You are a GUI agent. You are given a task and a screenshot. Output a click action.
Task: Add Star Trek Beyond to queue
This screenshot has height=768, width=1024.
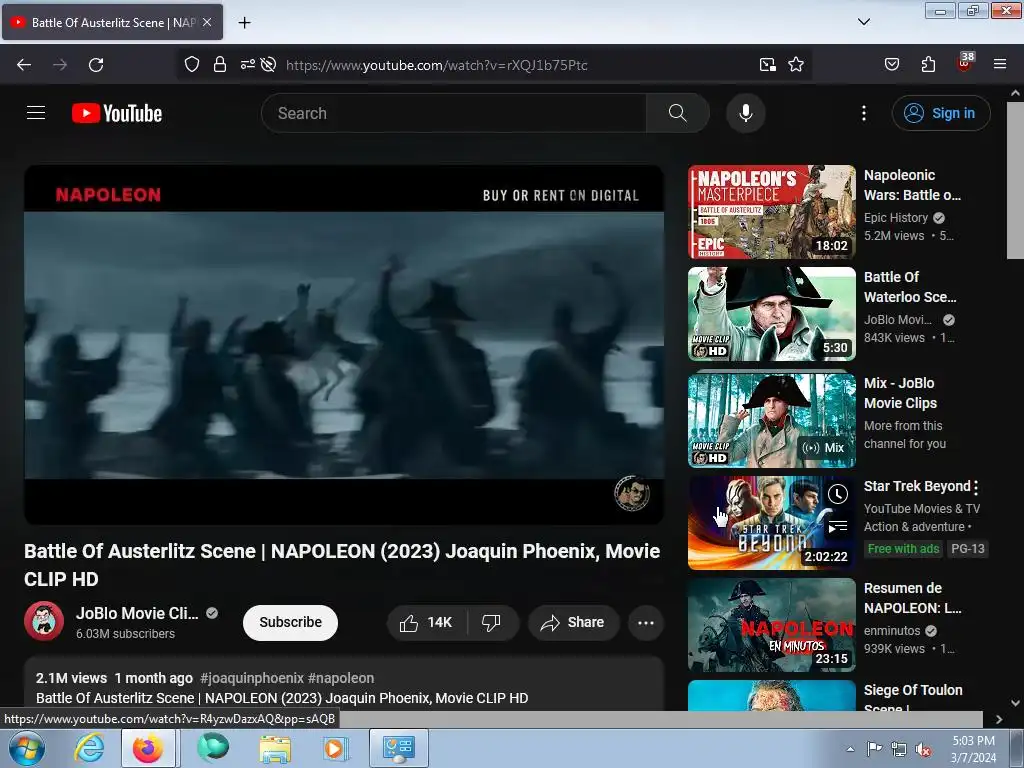(x=838, y=526)
